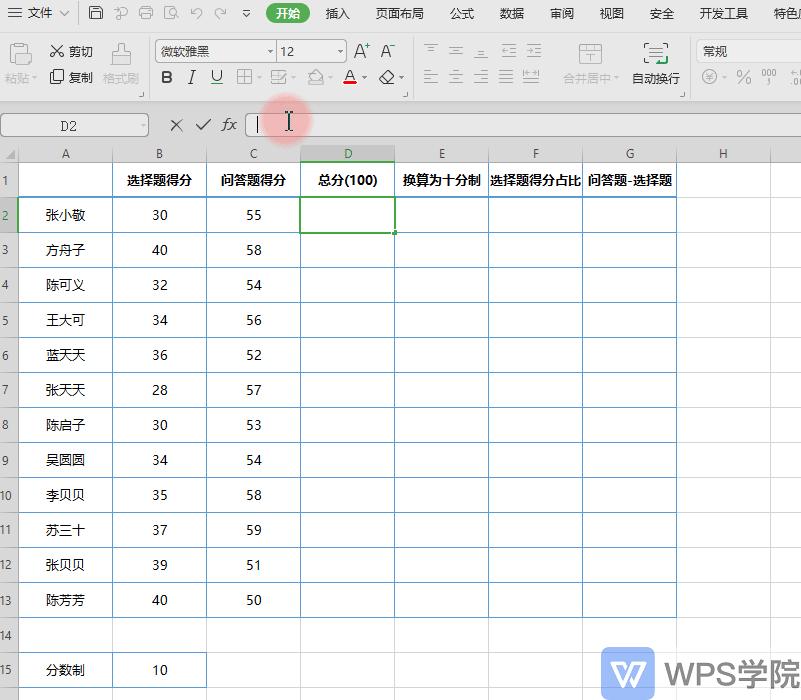
Task: Apply percent style from the number group
Action: pyautogui.click(x=745, y=75)
